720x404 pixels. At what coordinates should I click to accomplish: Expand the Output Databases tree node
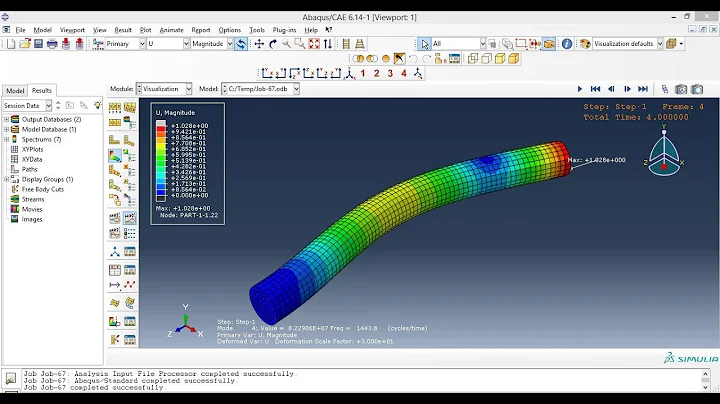pyautogui.click(x=6, y=119)
